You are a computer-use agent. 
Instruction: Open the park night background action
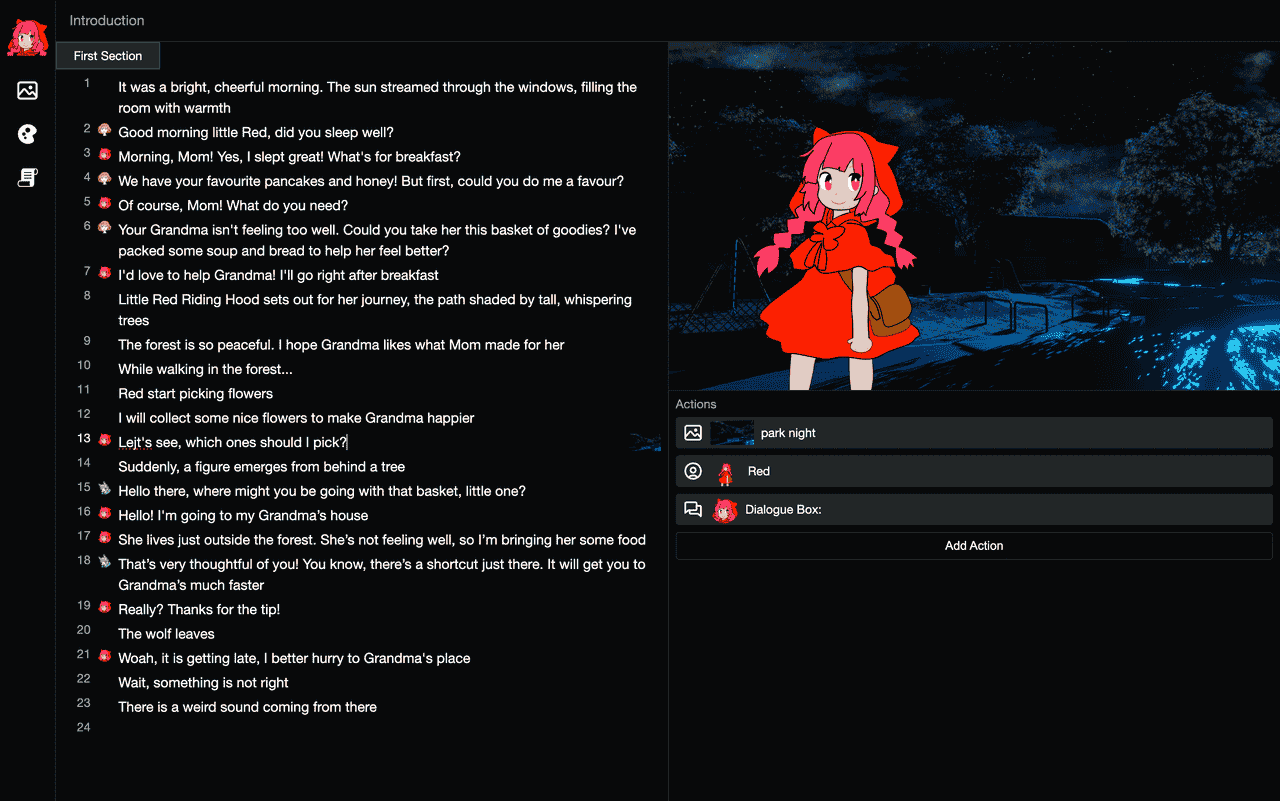(974, 433)
